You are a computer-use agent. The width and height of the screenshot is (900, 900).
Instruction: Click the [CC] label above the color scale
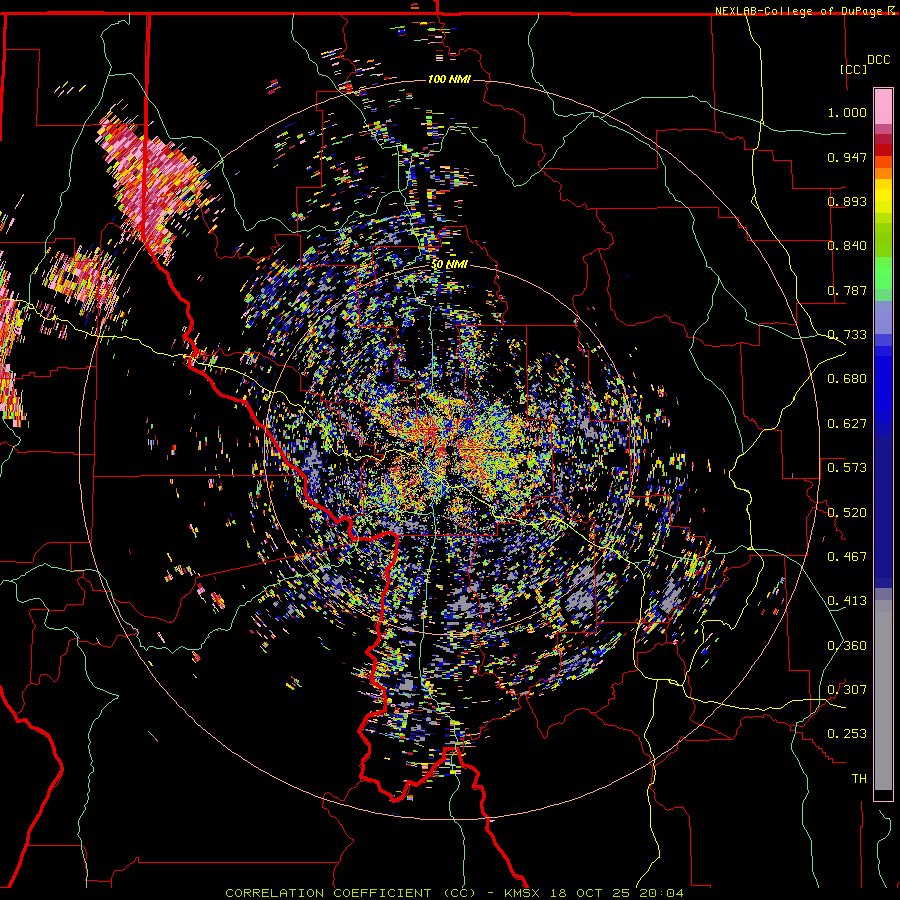coord(854,69)
